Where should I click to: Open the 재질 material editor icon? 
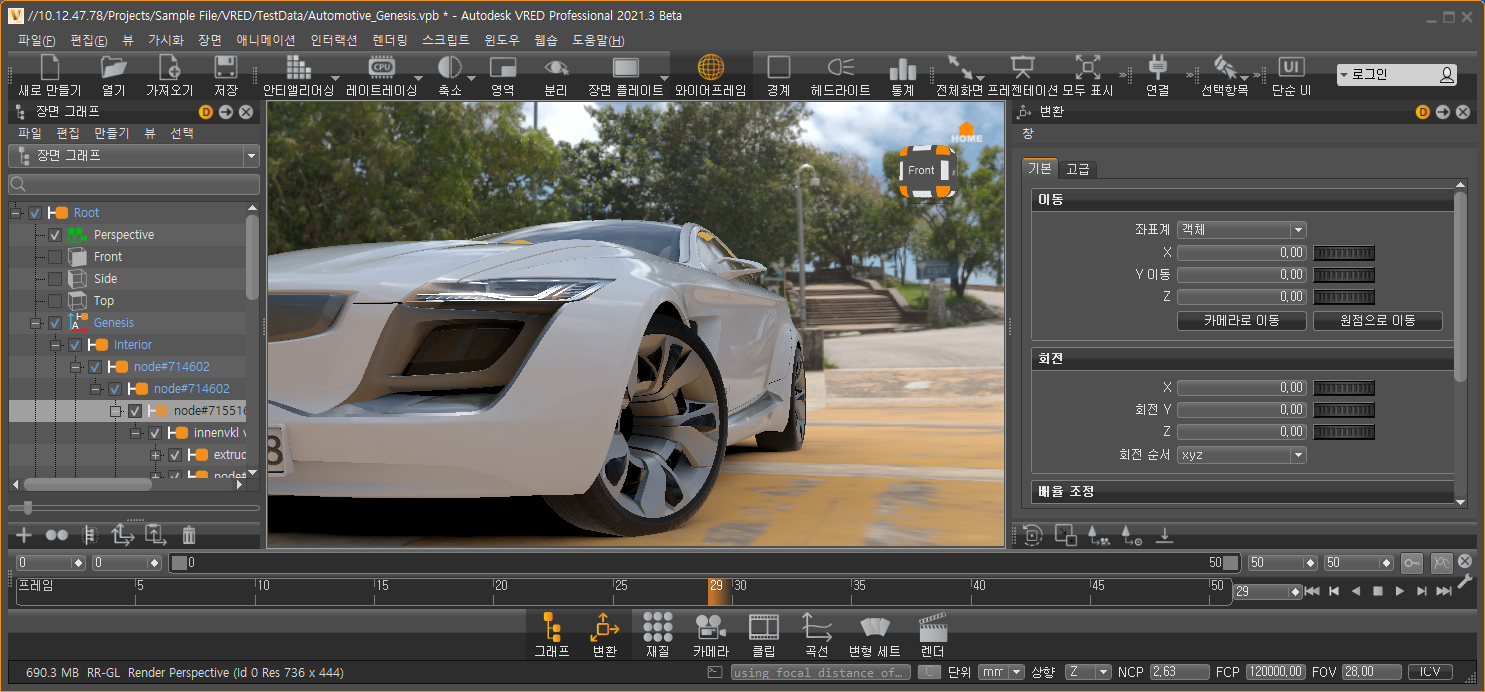click(657, 628)
